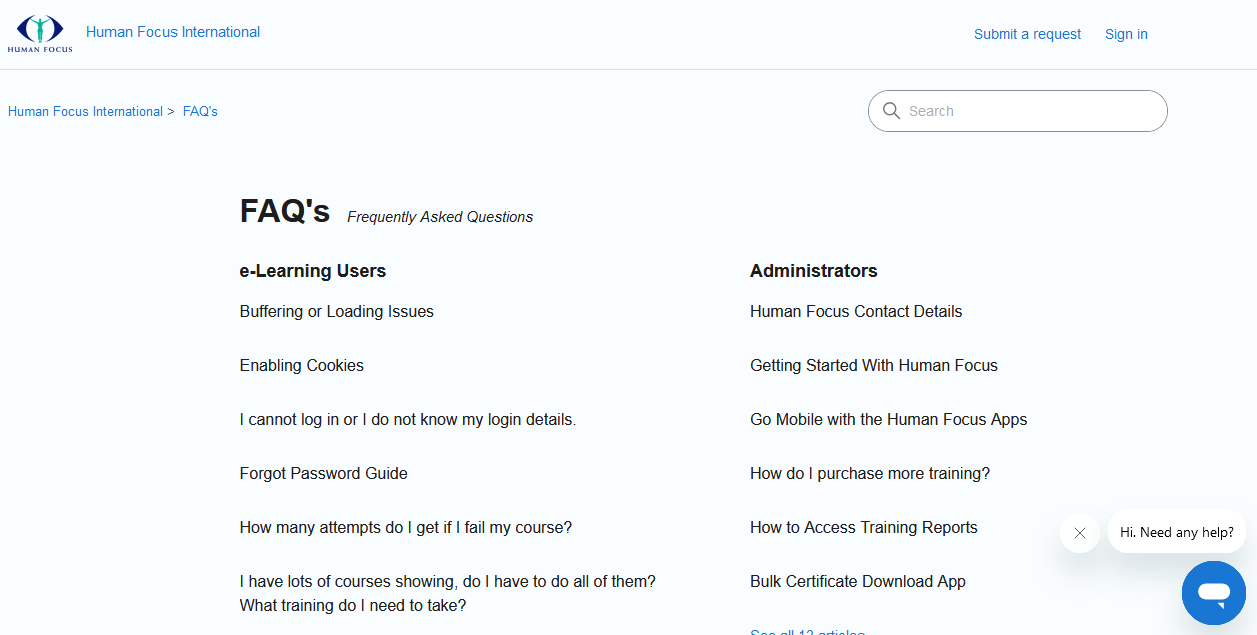Select the FAQ's breadcrumb link

coord(200,112)
